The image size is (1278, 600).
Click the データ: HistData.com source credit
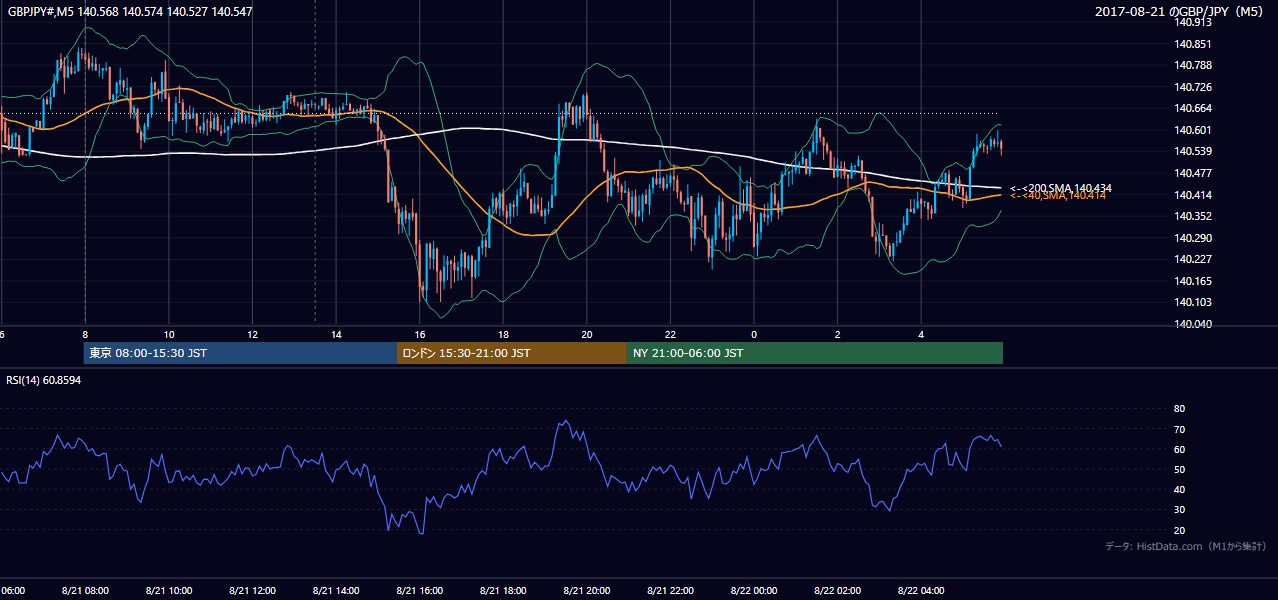(x=1185, y=546)
